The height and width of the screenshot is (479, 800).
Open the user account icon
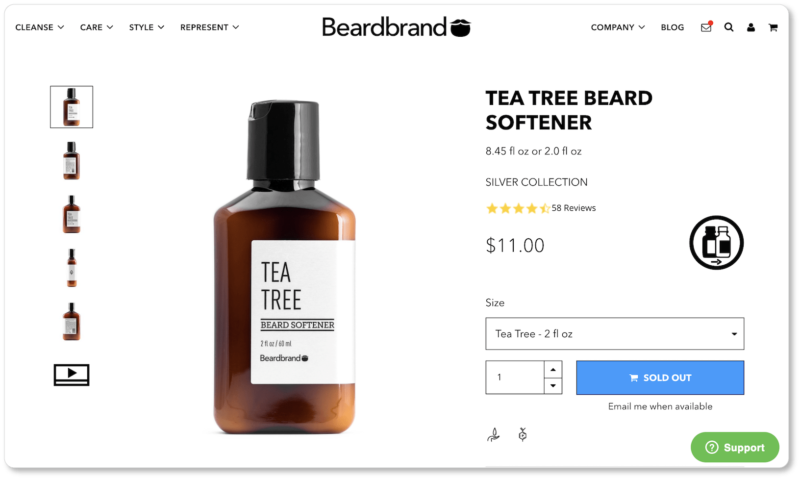click(x=751, y=28)
